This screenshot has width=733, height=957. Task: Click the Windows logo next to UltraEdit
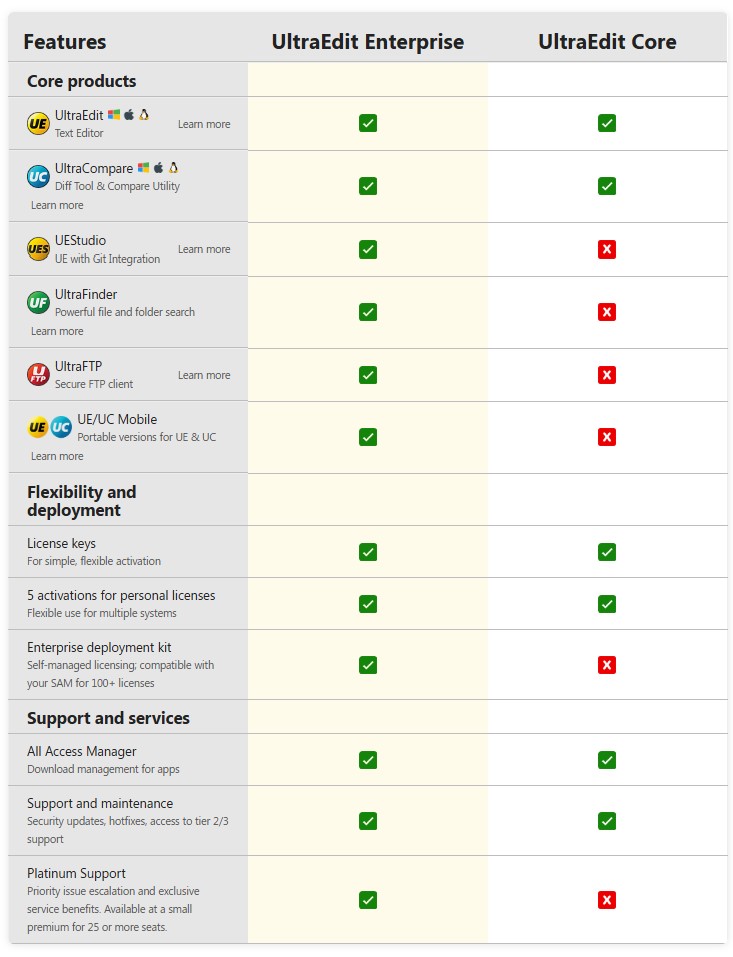pyautogui.click(x=114, y=115)
